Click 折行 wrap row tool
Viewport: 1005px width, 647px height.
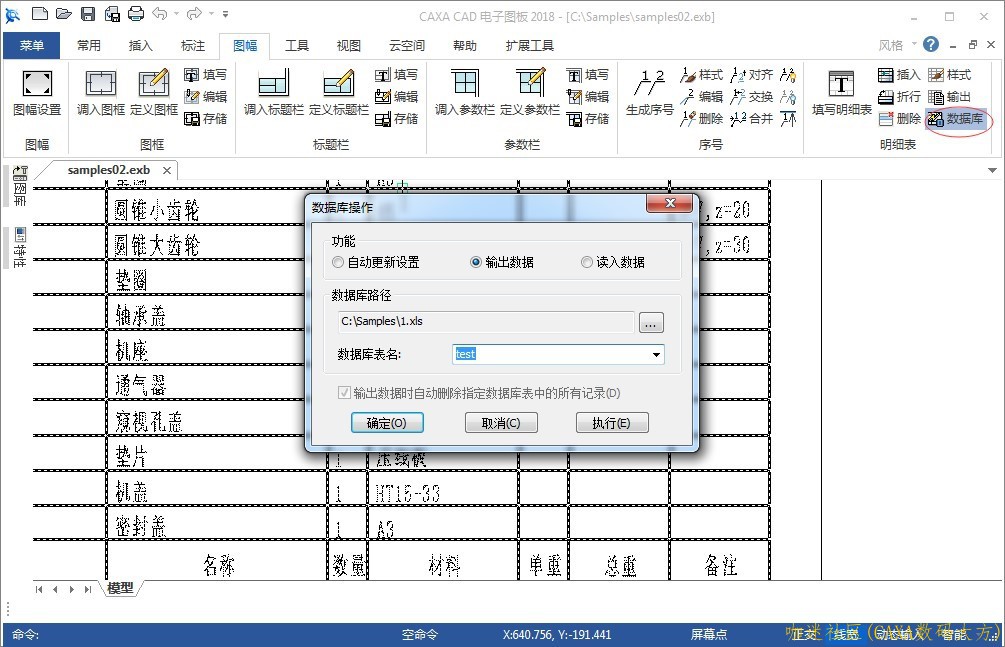(899, 97)
